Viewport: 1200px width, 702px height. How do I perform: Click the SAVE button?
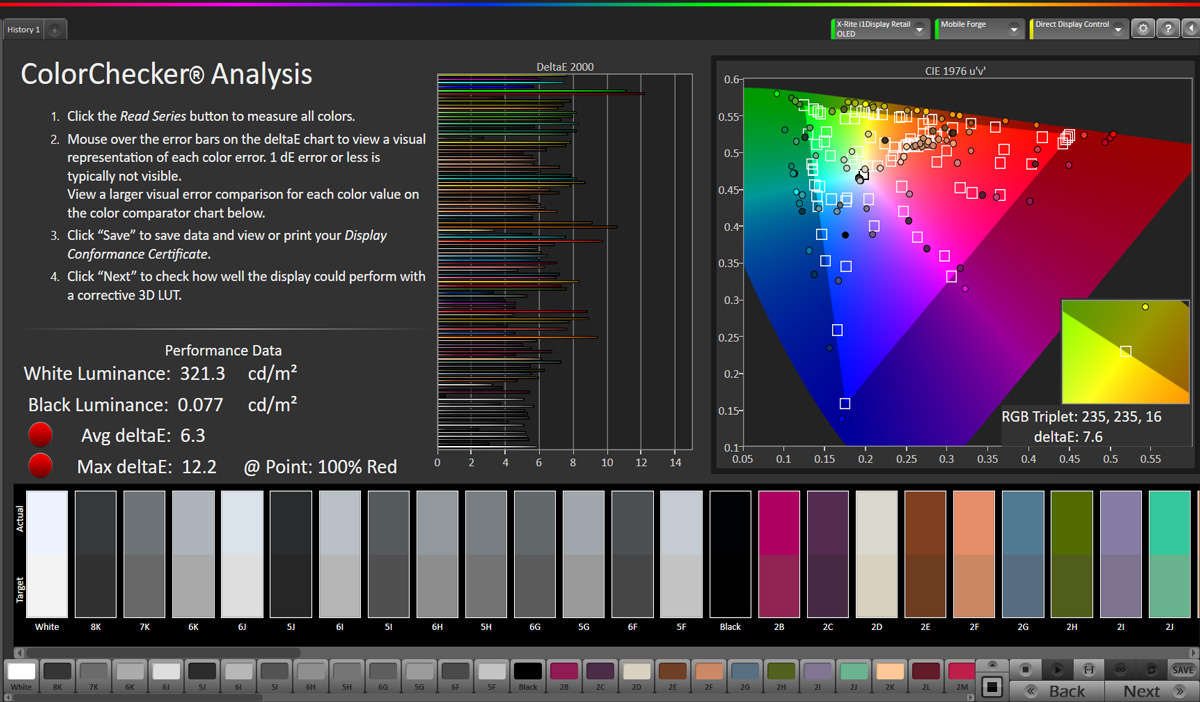1183,669
